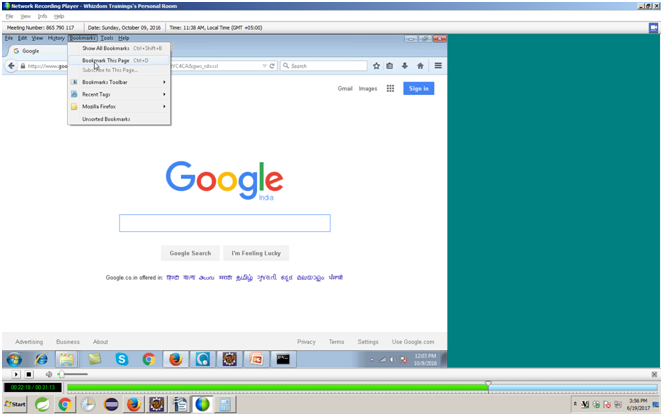Open Firefox History menu
Viewport: 663px width, 416px height.
[x=56, y=38]
